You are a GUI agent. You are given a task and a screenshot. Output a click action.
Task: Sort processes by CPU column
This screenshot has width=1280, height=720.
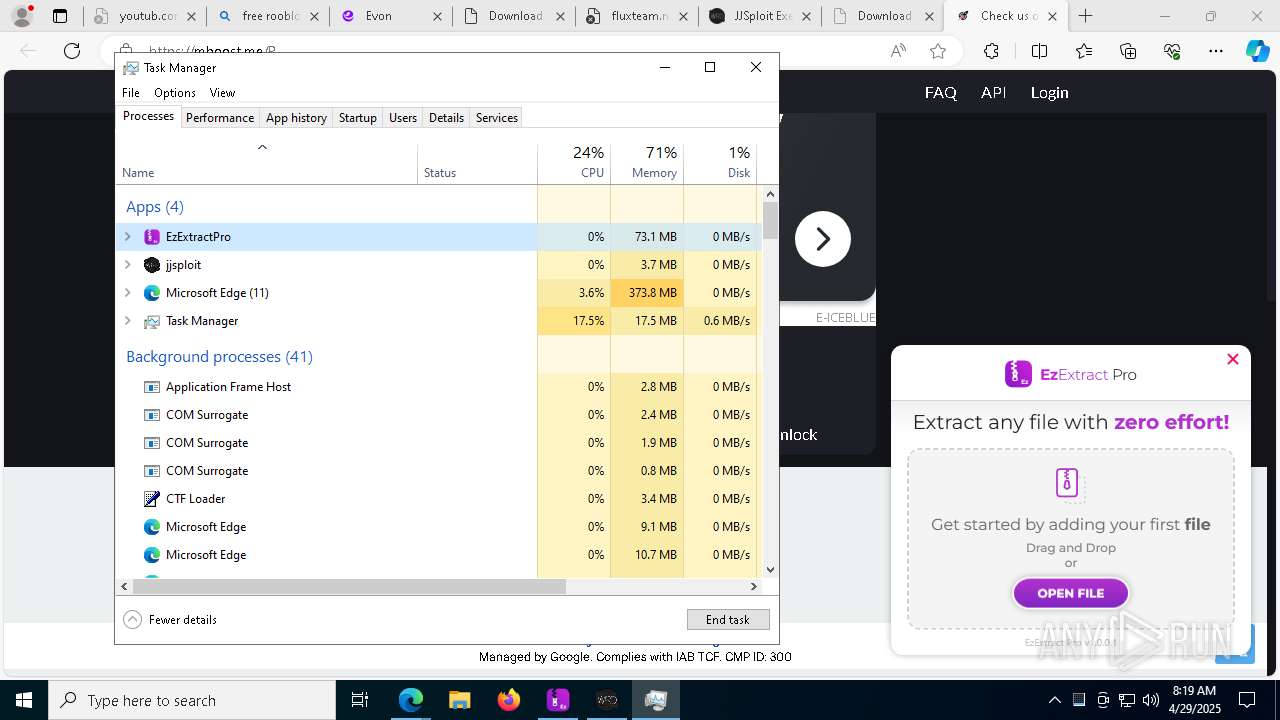coord(574,163)
